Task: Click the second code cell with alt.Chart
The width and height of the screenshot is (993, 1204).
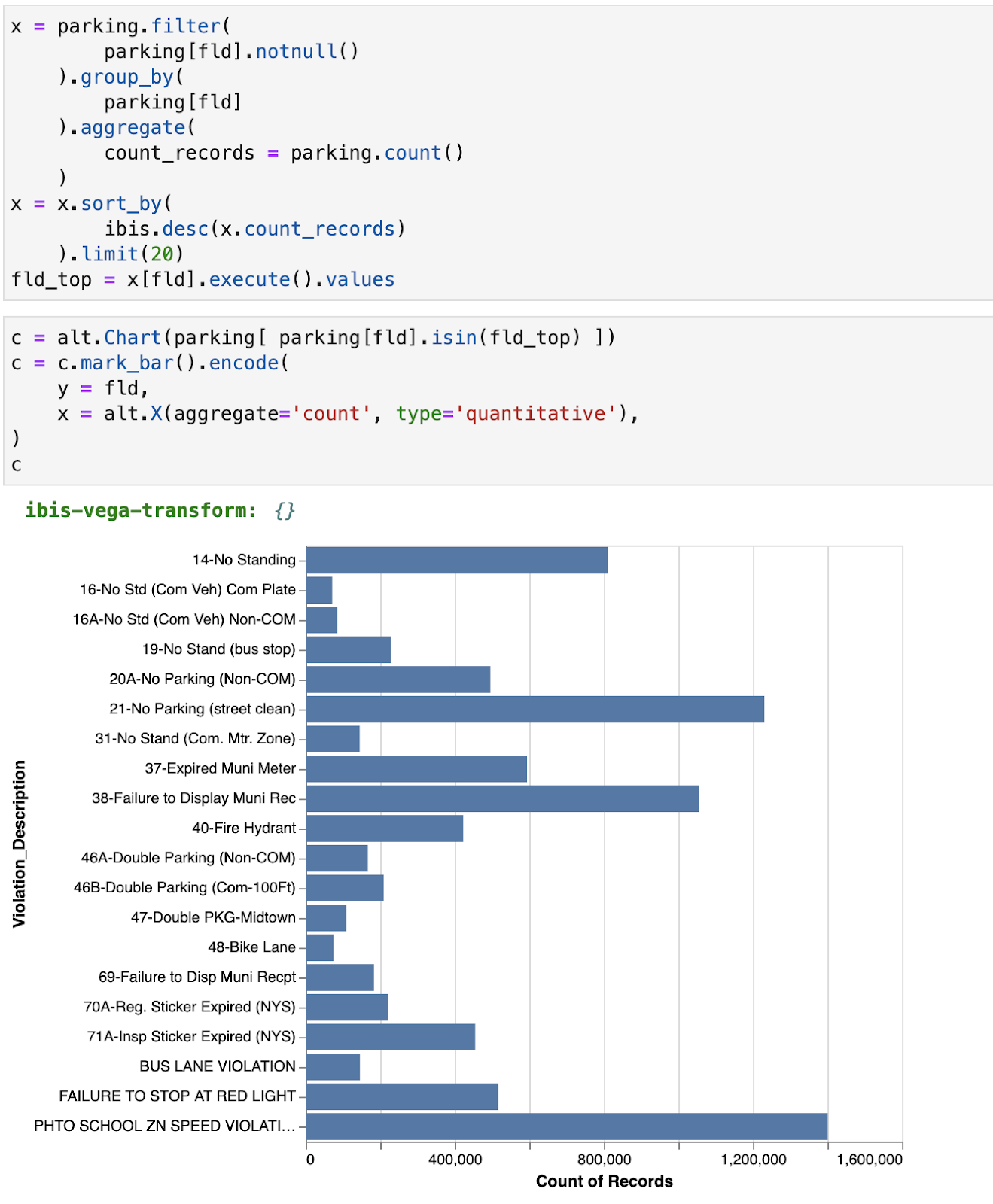Action: click(497, 400)
